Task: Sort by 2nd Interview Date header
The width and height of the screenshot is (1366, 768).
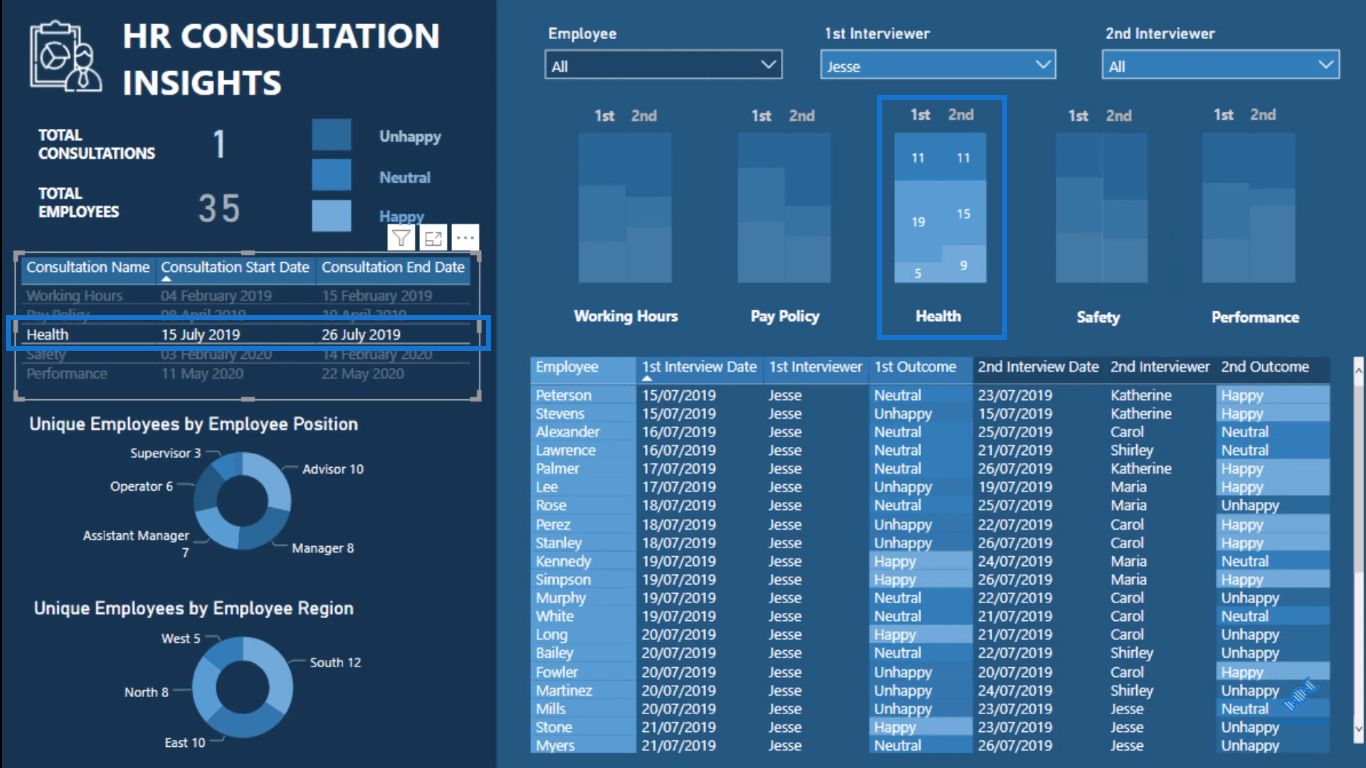Action: (x=1038, y=367)
